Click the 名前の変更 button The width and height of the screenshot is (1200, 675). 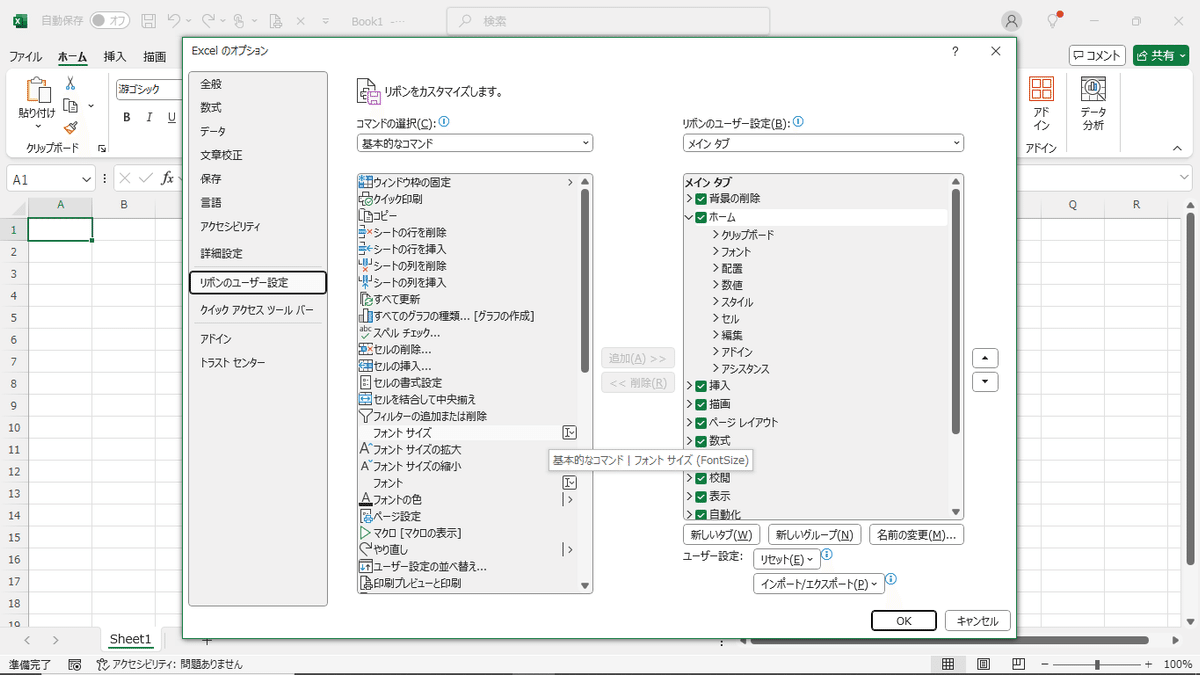[x=917, y=535]
